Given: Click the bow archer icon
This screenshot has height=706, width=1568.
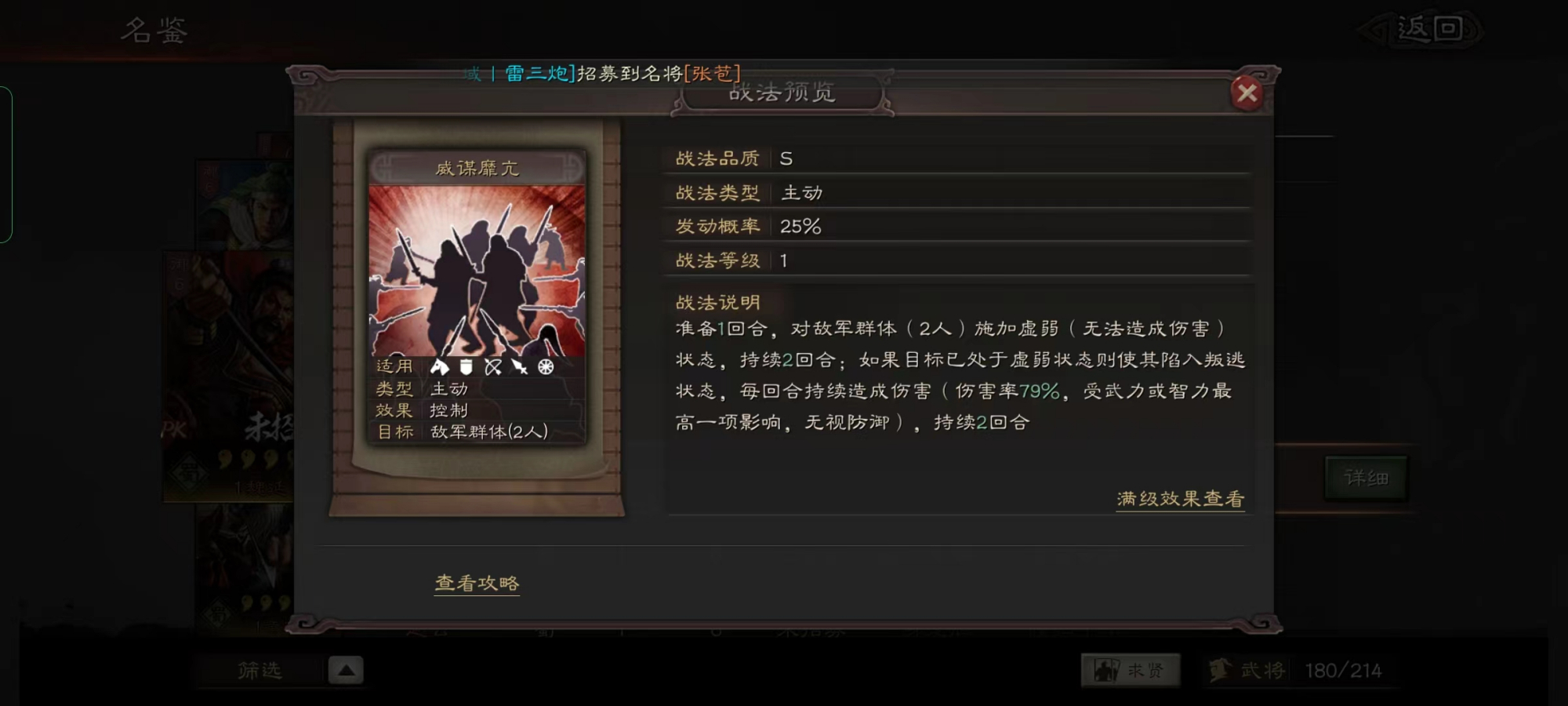Looking at the screenshot, I should point(493,366).
